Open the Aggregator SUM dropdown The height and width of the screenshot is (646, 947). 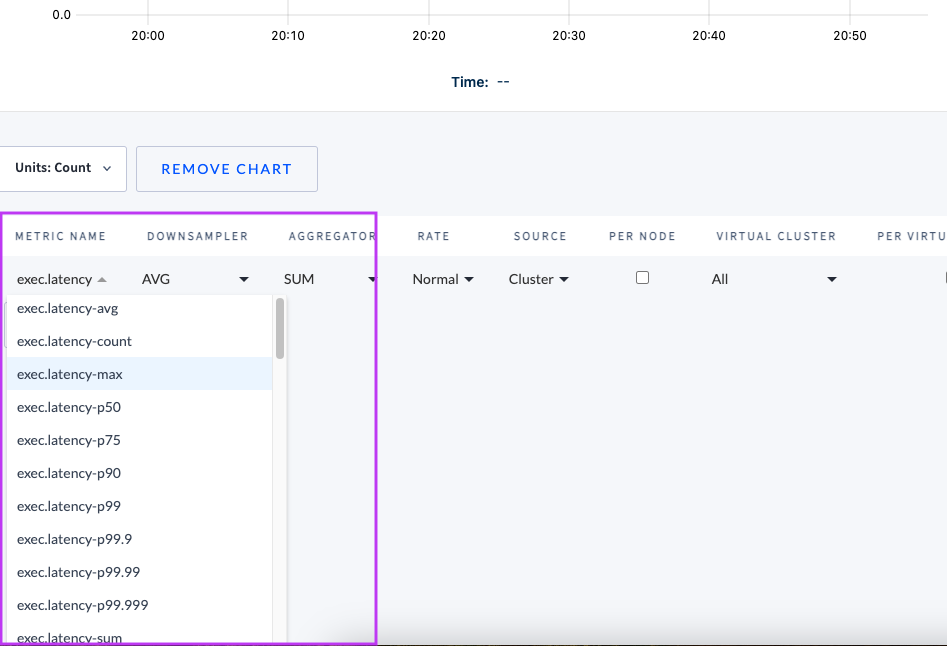point(330,279)
